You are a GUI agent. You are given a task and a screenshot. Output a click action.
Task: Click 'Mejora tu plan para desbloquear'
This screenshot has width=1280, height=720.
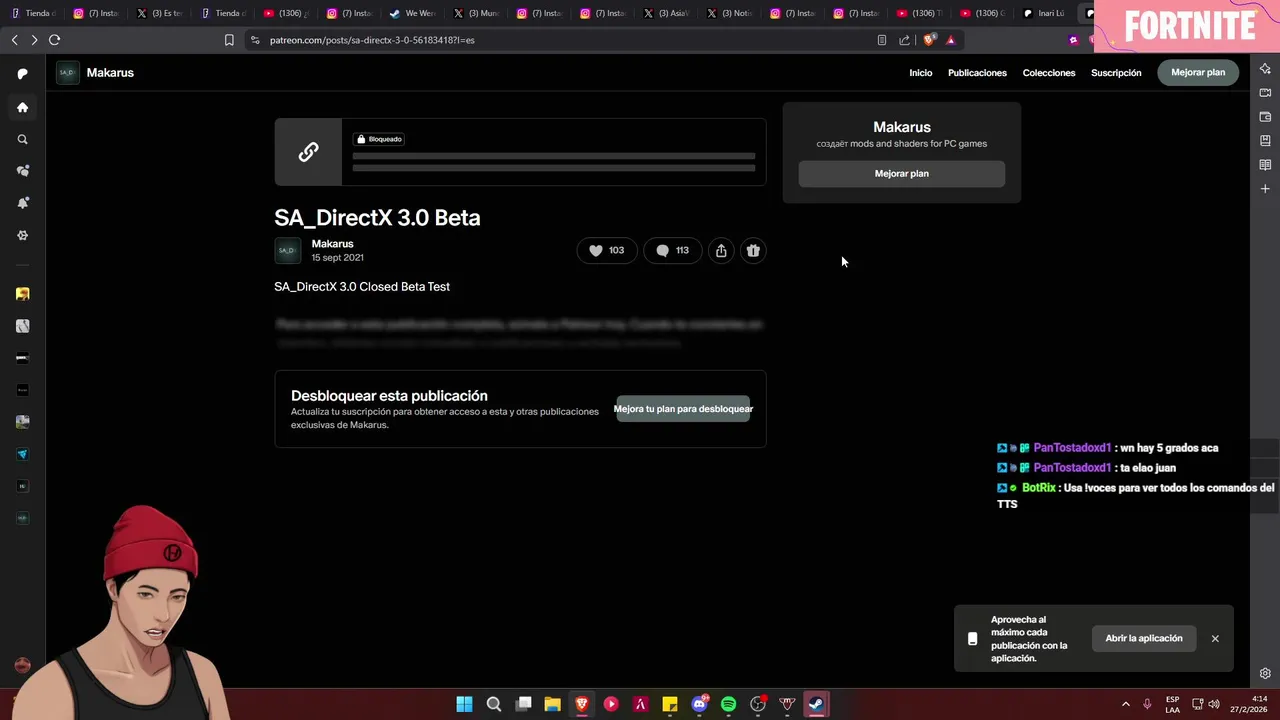click(683, 409)
